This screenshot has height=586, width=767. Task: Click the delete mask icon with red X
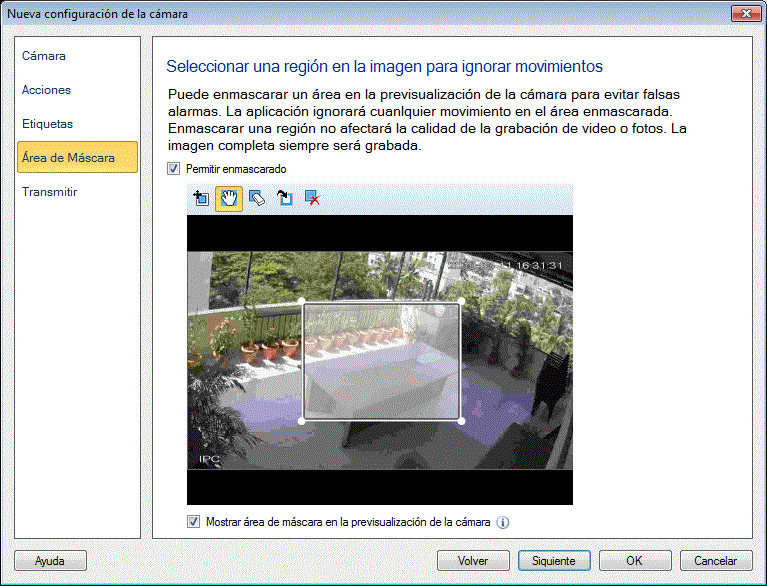[x=312, y=198]
